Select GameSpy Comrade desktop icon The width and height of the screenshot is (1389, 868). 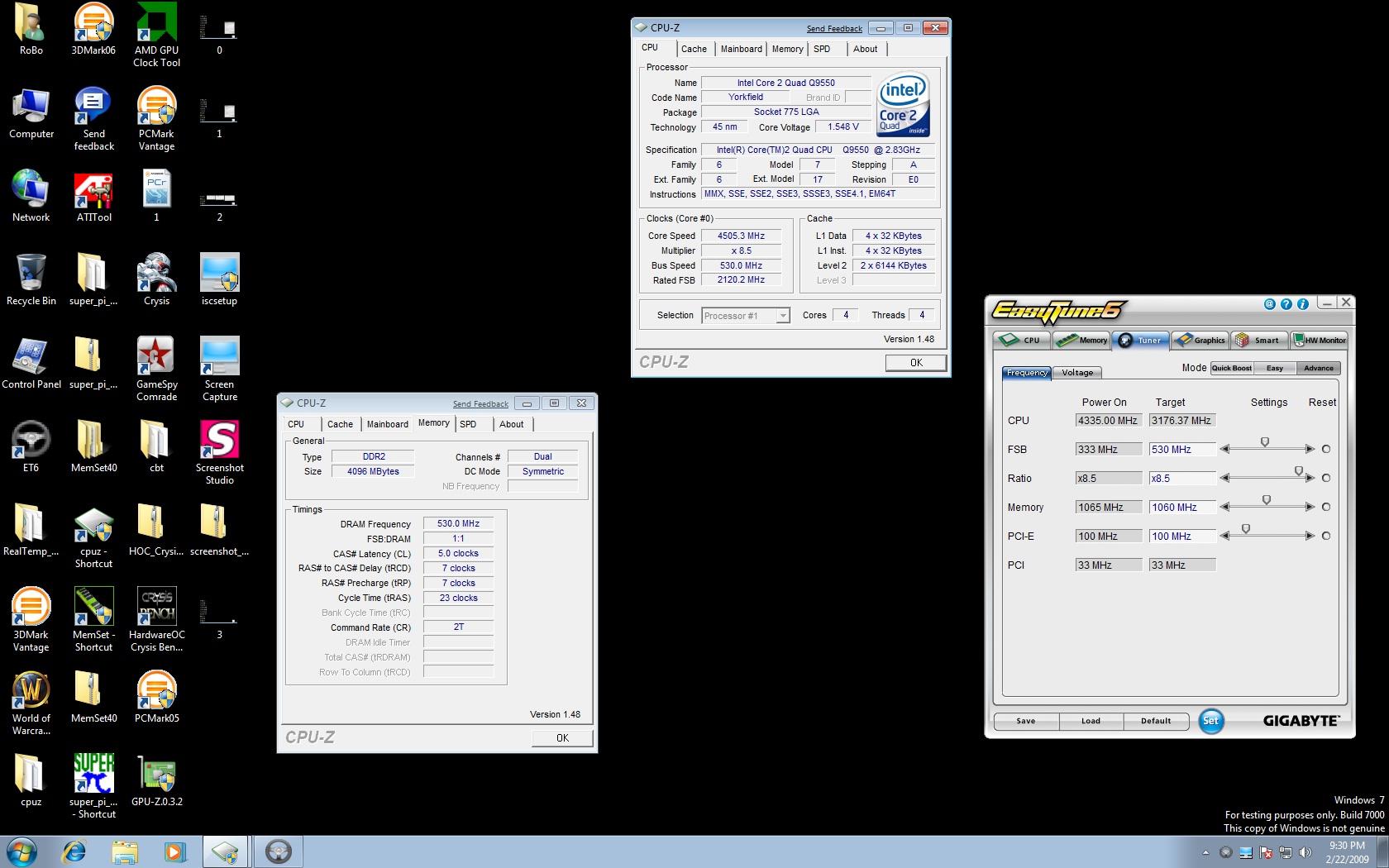(x=156, y=369)
